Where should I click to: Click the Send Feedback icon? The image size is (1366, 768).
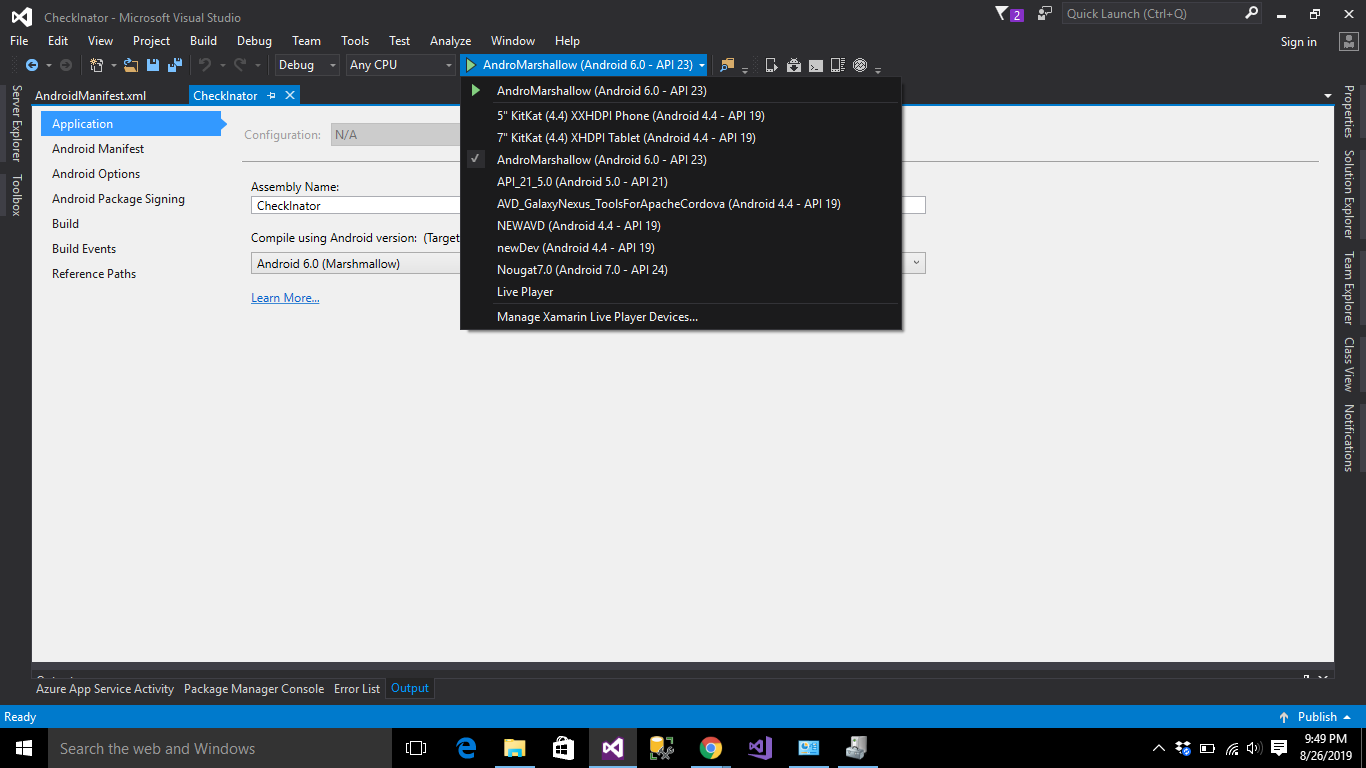click(1045, 14)
